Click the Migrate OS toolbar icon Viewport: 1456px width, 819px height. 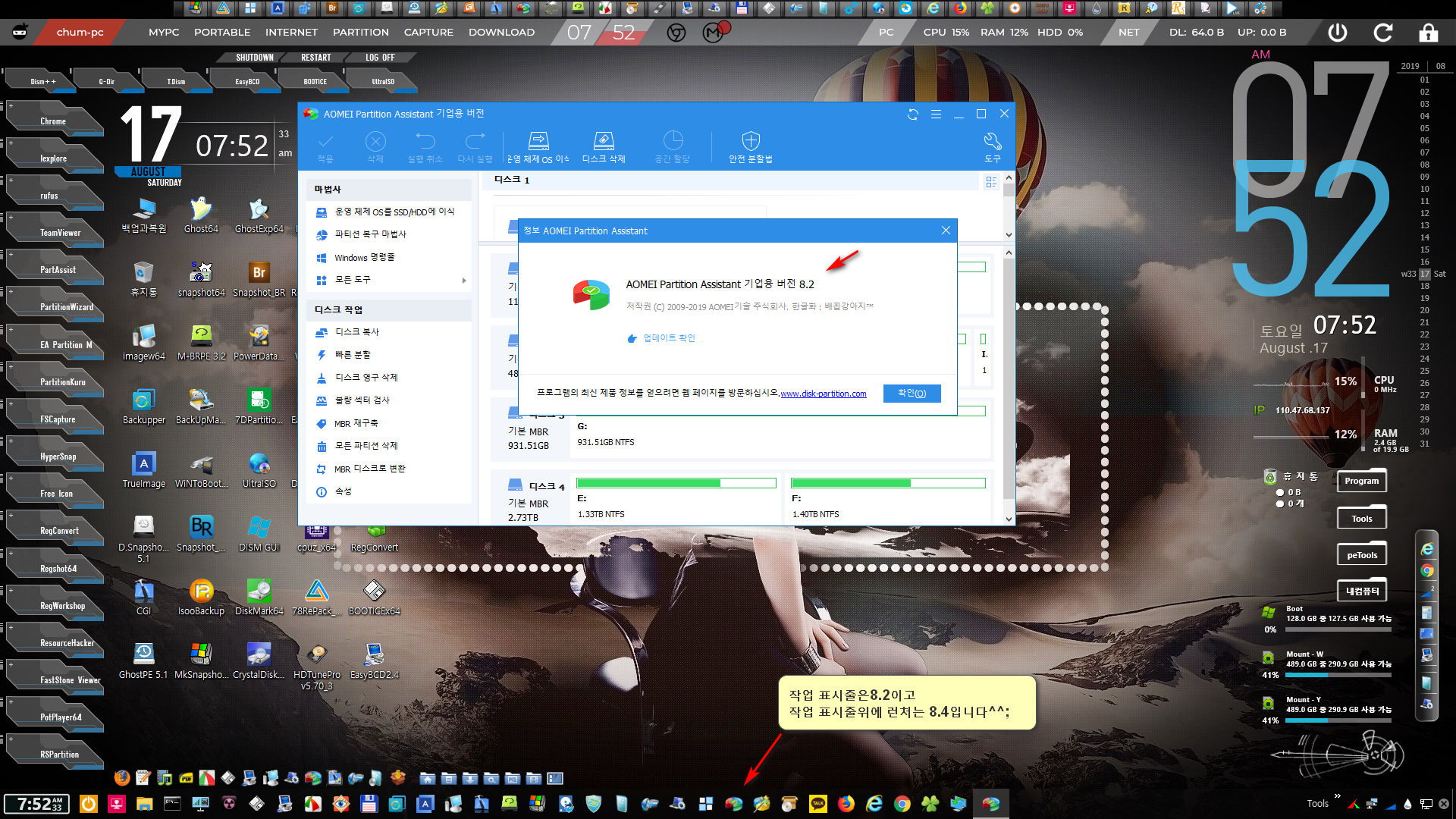coord(538,146)
